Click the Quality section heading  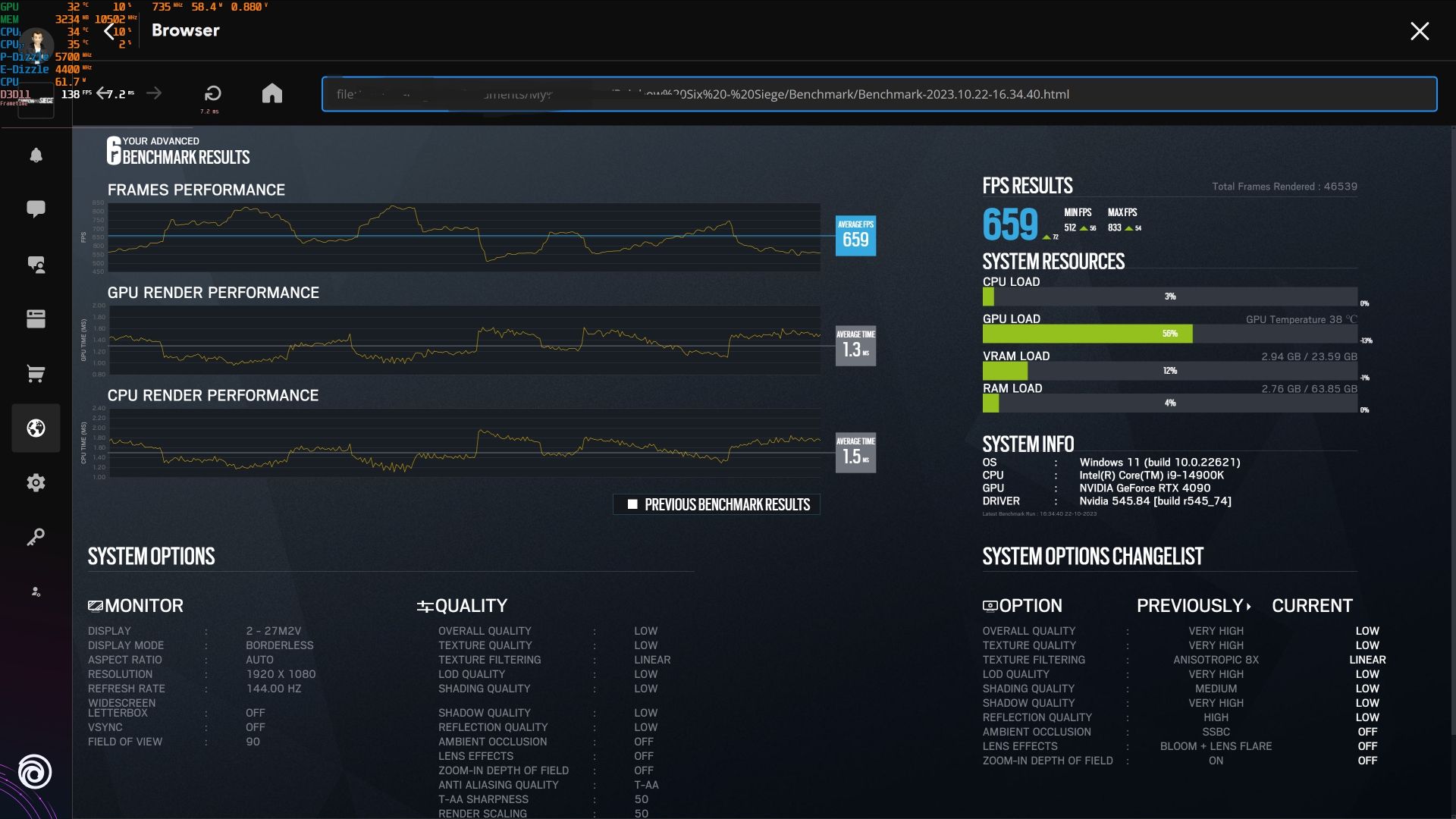462,606
